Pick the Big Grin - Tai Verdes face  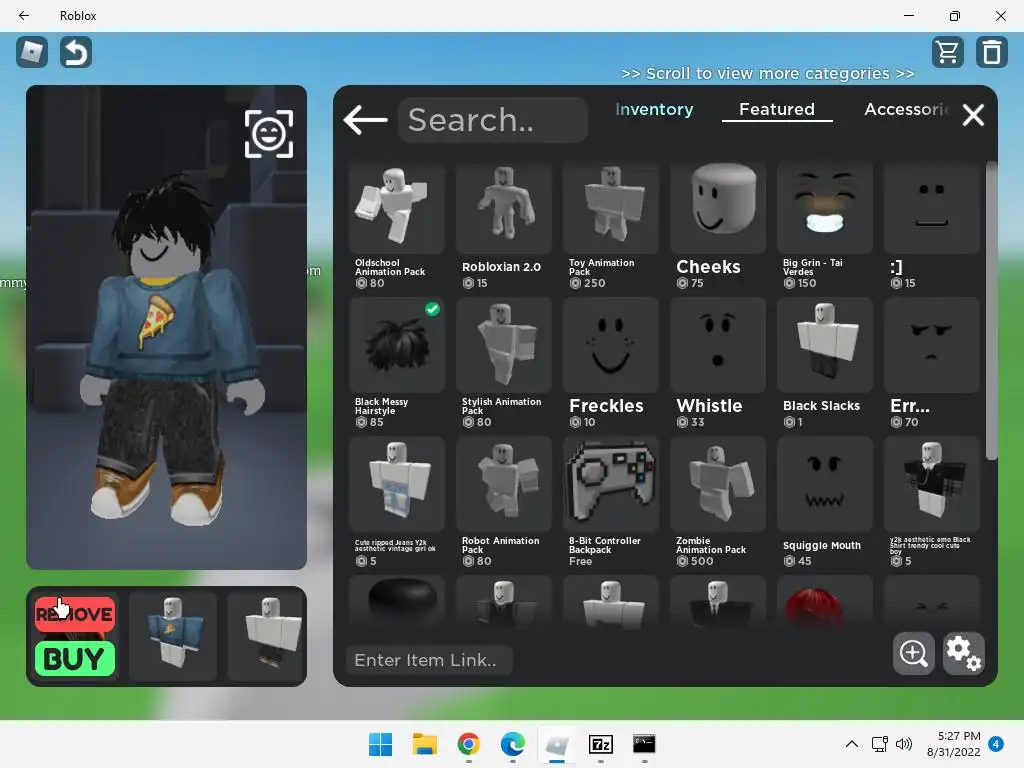tap(825, 226)
